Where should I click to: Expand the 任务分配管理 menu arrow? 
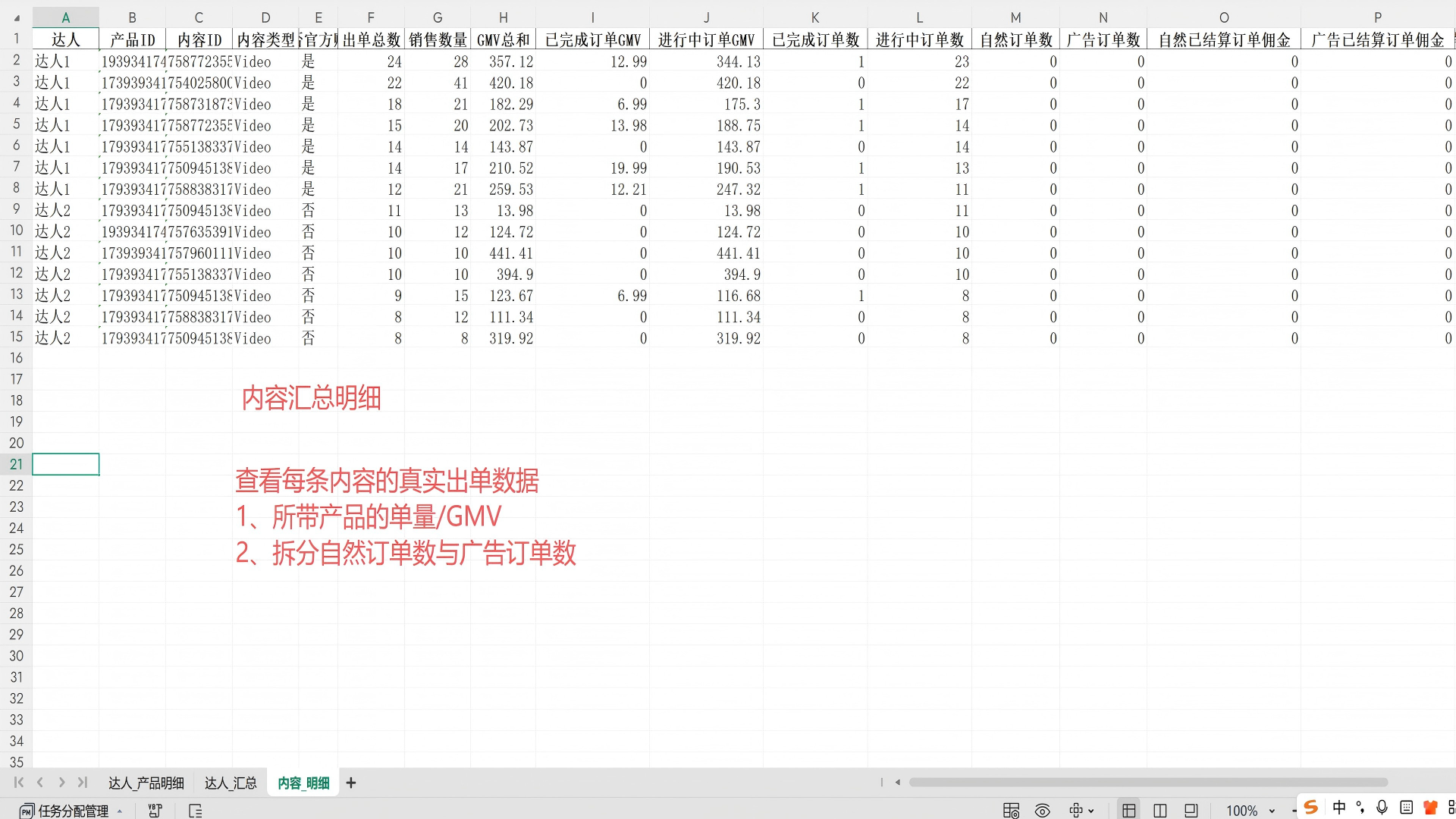pos(120,811)
